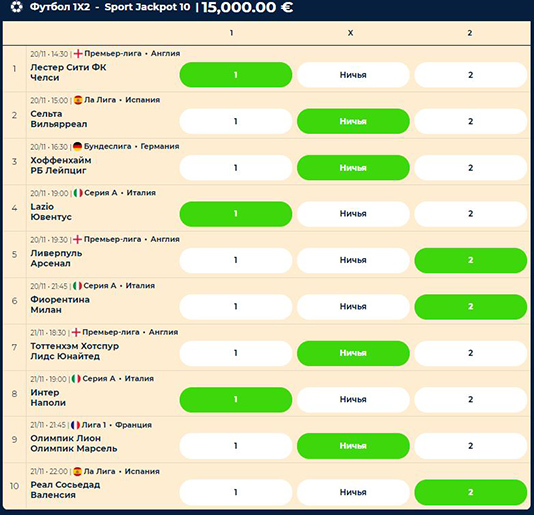Pick away win for Хоффенхайм vs РБ Лейпциг
The image size is (534, 515).
point(471,168)
